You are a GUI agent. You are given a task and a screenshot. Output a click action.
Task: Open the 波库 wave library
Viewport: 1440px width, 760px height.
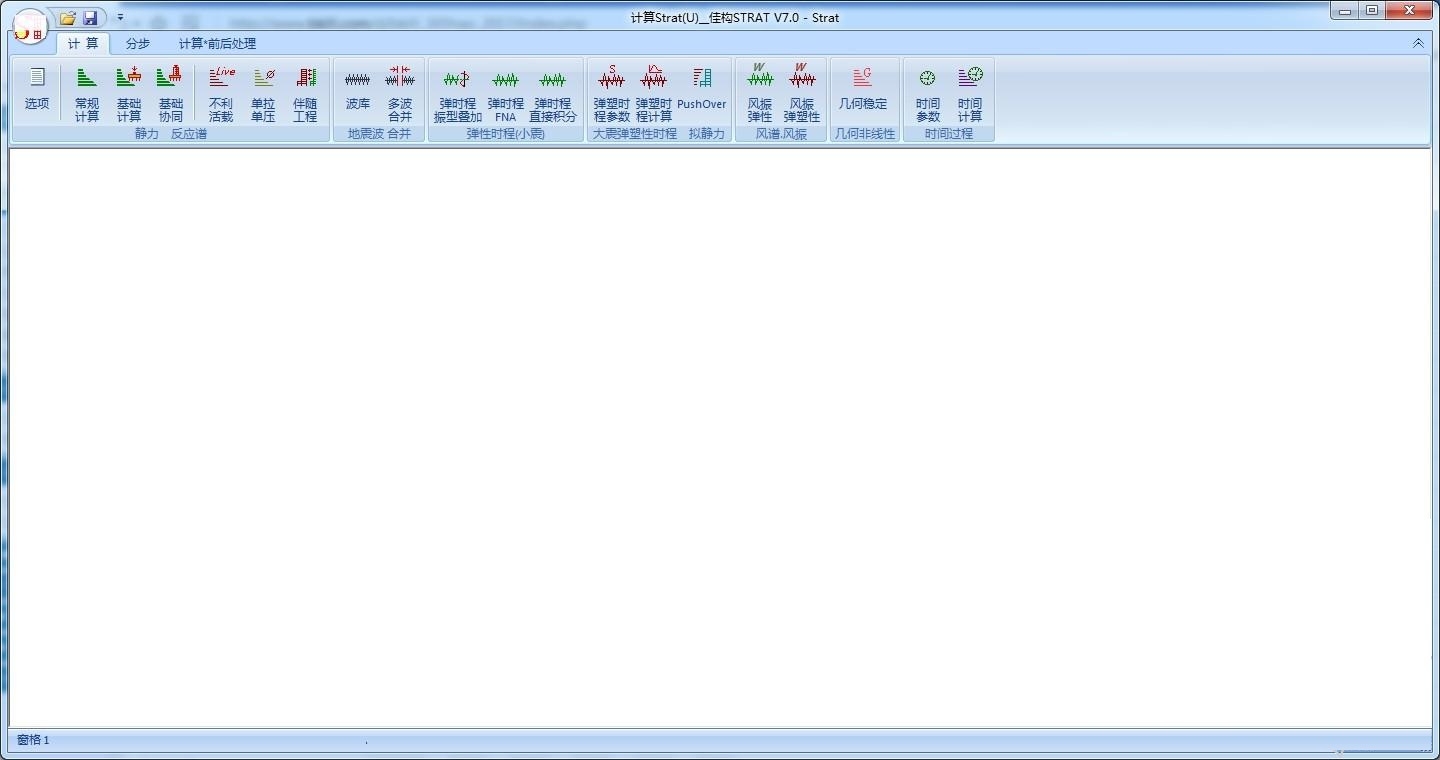(358, 92)
